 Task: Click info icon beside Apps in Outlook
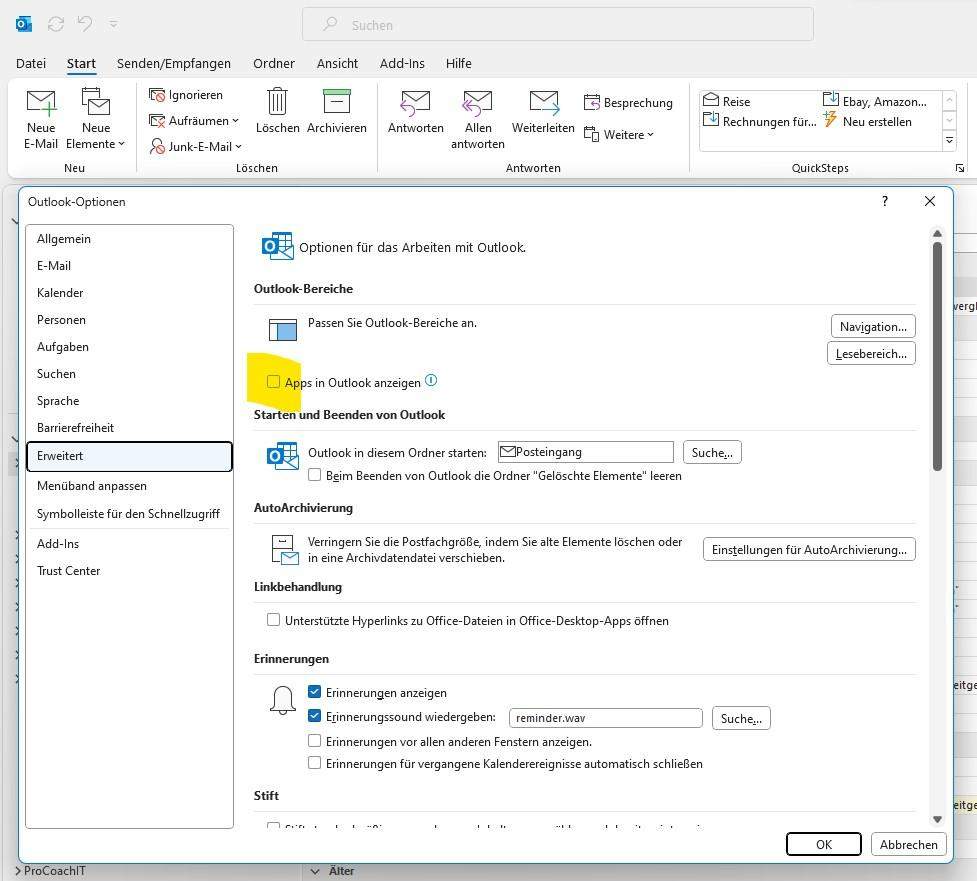(x=431, y=381)
